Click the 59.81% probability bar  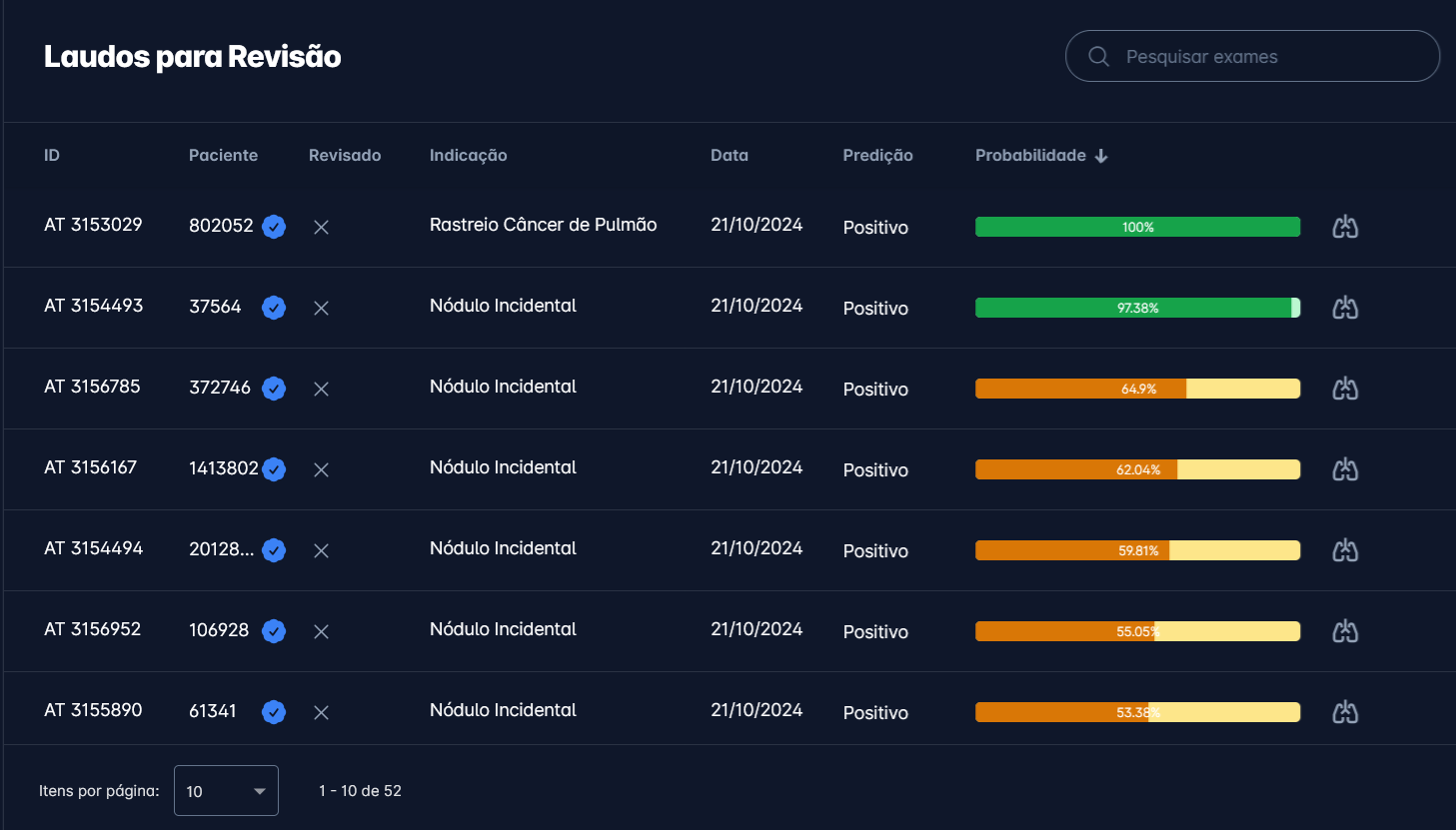[x=1137, y=550]
